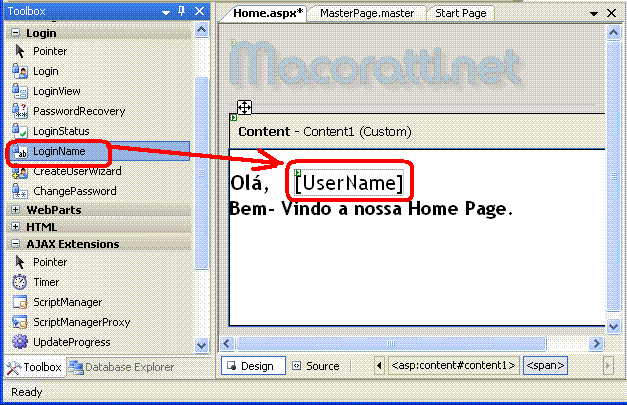Collapse the AJAX Extensions section
Viewport: 627px width, 405px height.
[x=16, y=244]
